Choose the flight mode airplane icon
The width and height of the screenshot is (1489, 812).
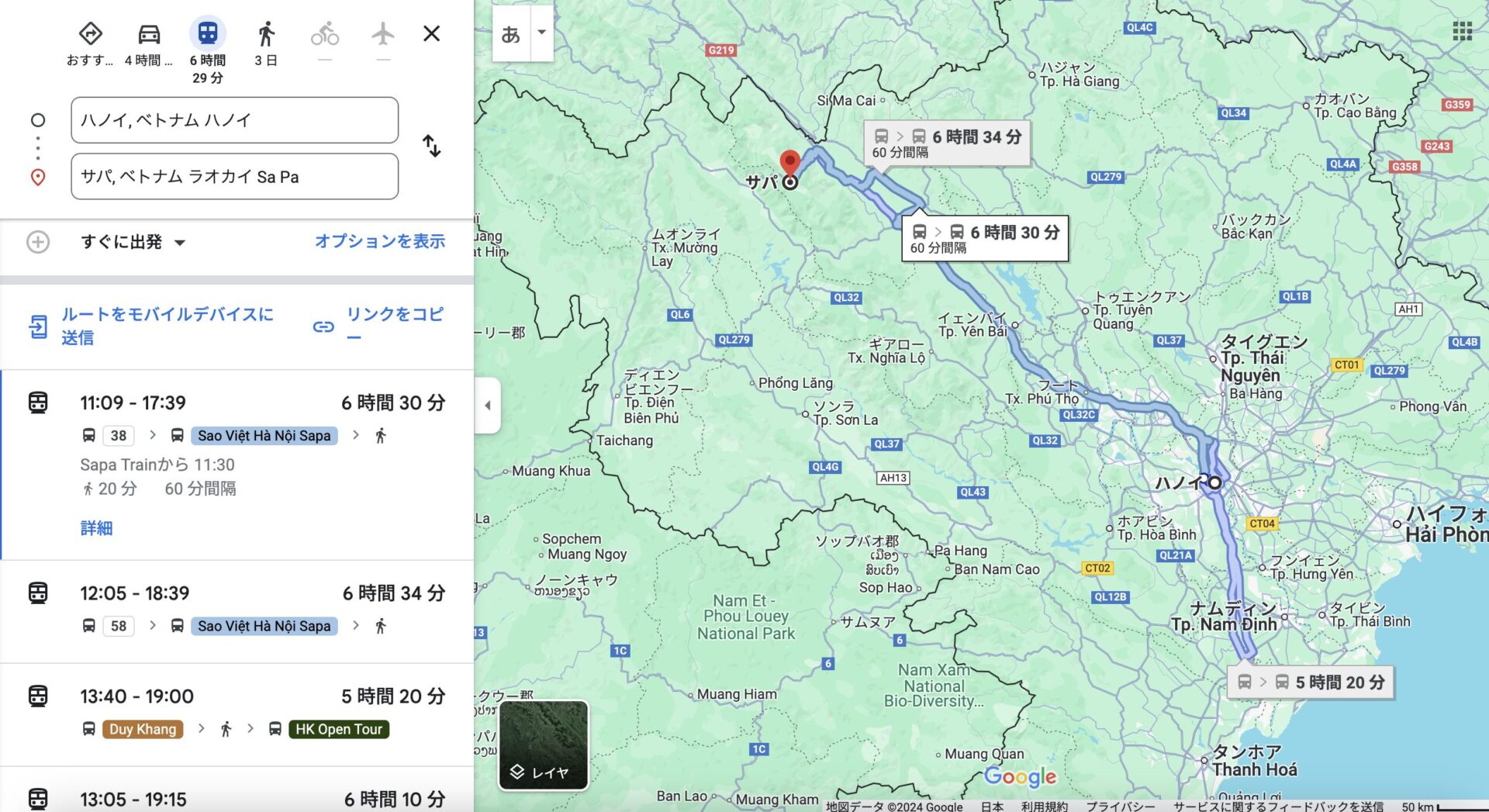[383, 33]
